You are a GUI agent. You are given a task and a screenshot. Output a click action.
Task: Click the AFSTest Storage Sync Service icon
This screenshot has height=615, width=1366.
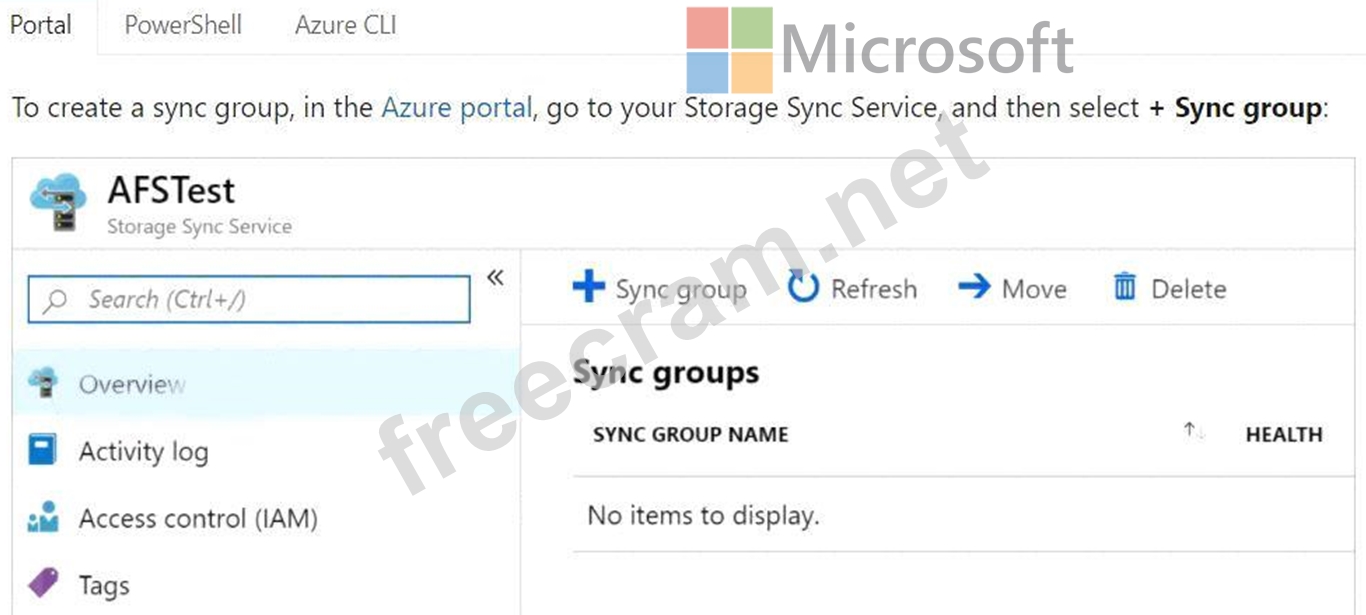pyautogui.click(x=58, y=202)
